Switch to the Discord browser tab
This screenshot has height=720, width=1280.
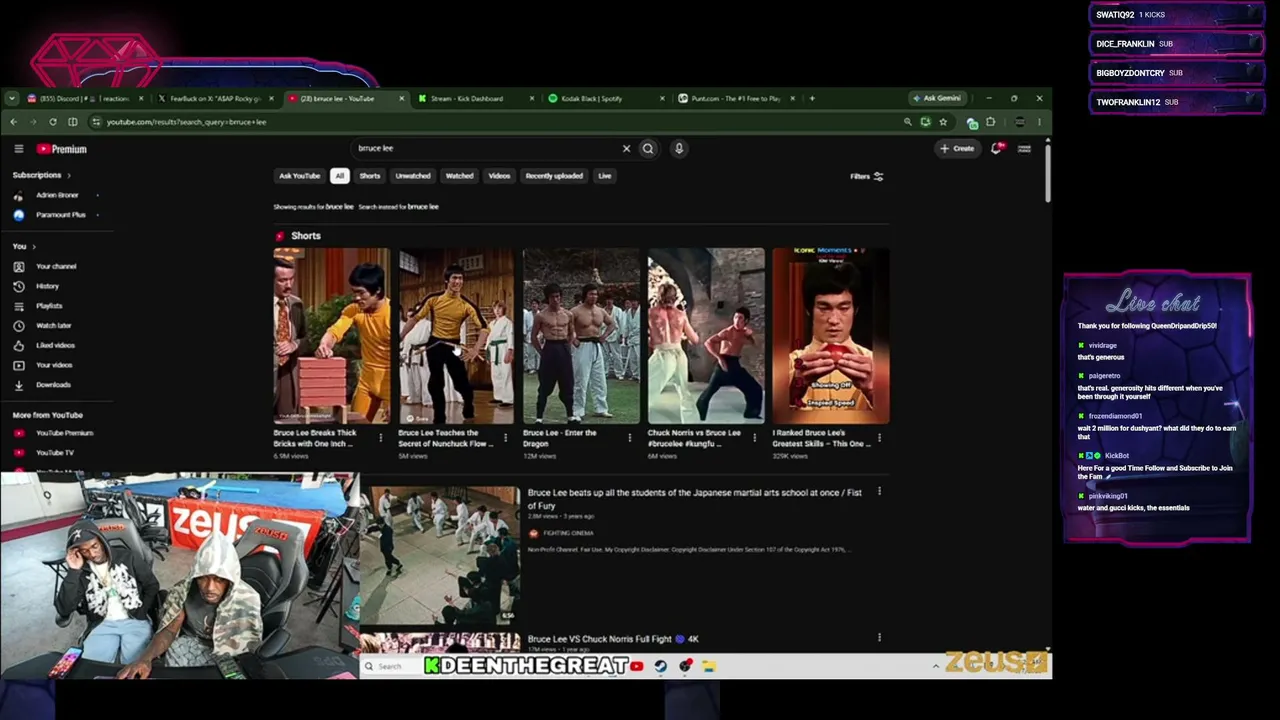coord(85,98)
